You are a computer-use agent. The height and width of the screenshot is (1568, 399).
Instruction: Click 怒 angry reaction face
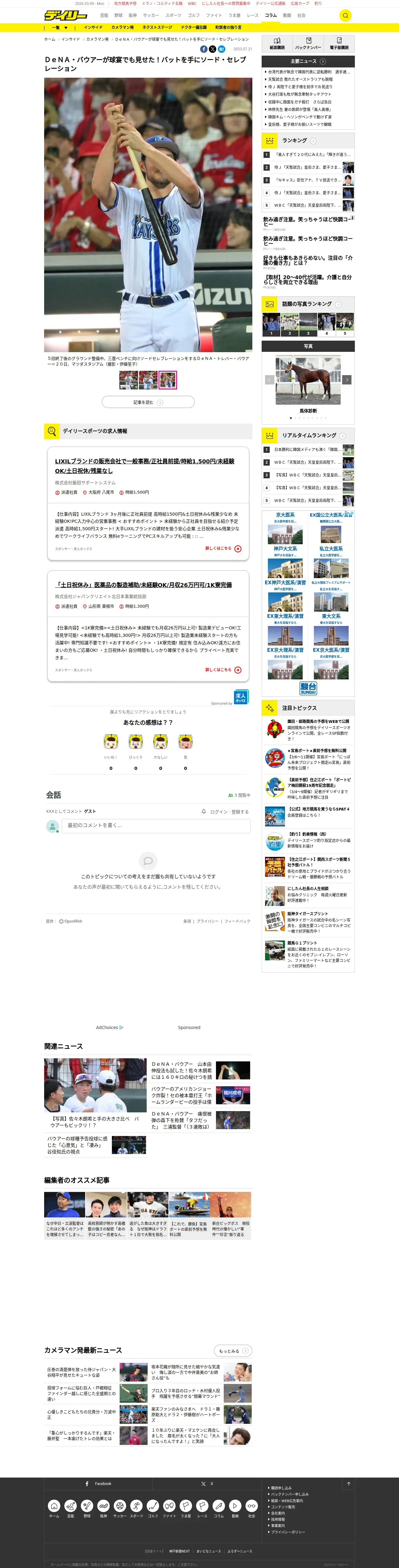click(x=186, y=741)
